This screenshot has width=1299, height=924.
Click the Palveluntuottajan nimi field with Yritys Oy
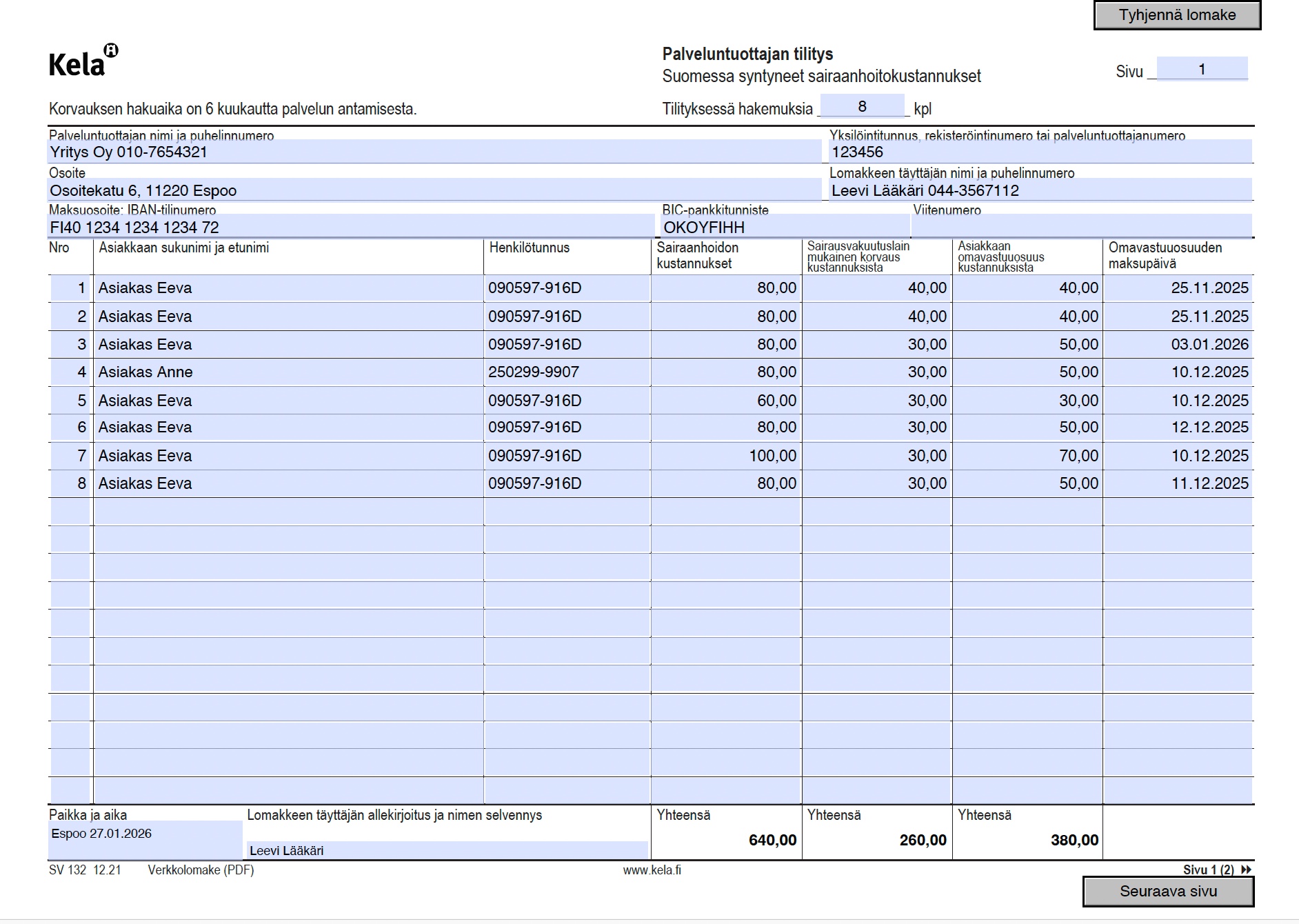click(x=434, y=152)
